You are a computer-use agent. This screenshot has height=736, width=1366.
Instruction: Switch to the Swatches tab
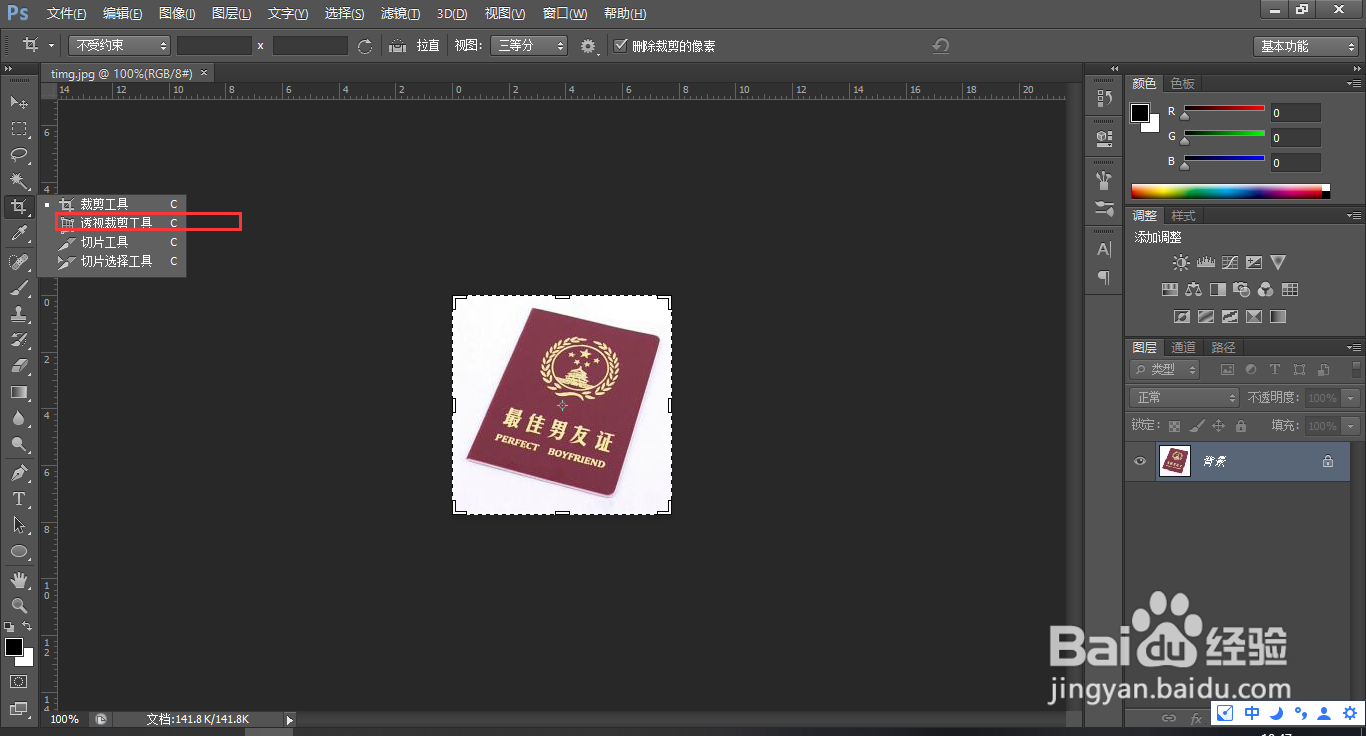click(1183, 83)
